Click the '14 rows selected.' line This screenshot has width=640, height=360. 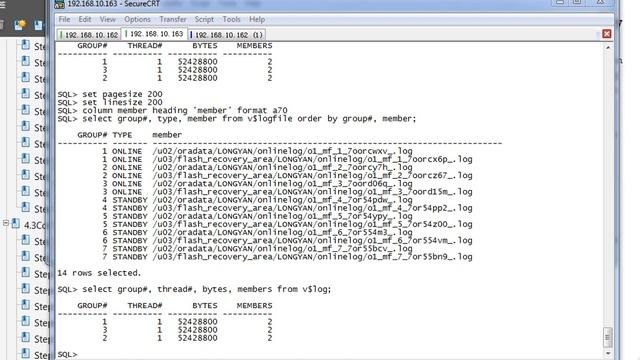tap(99, 273)
